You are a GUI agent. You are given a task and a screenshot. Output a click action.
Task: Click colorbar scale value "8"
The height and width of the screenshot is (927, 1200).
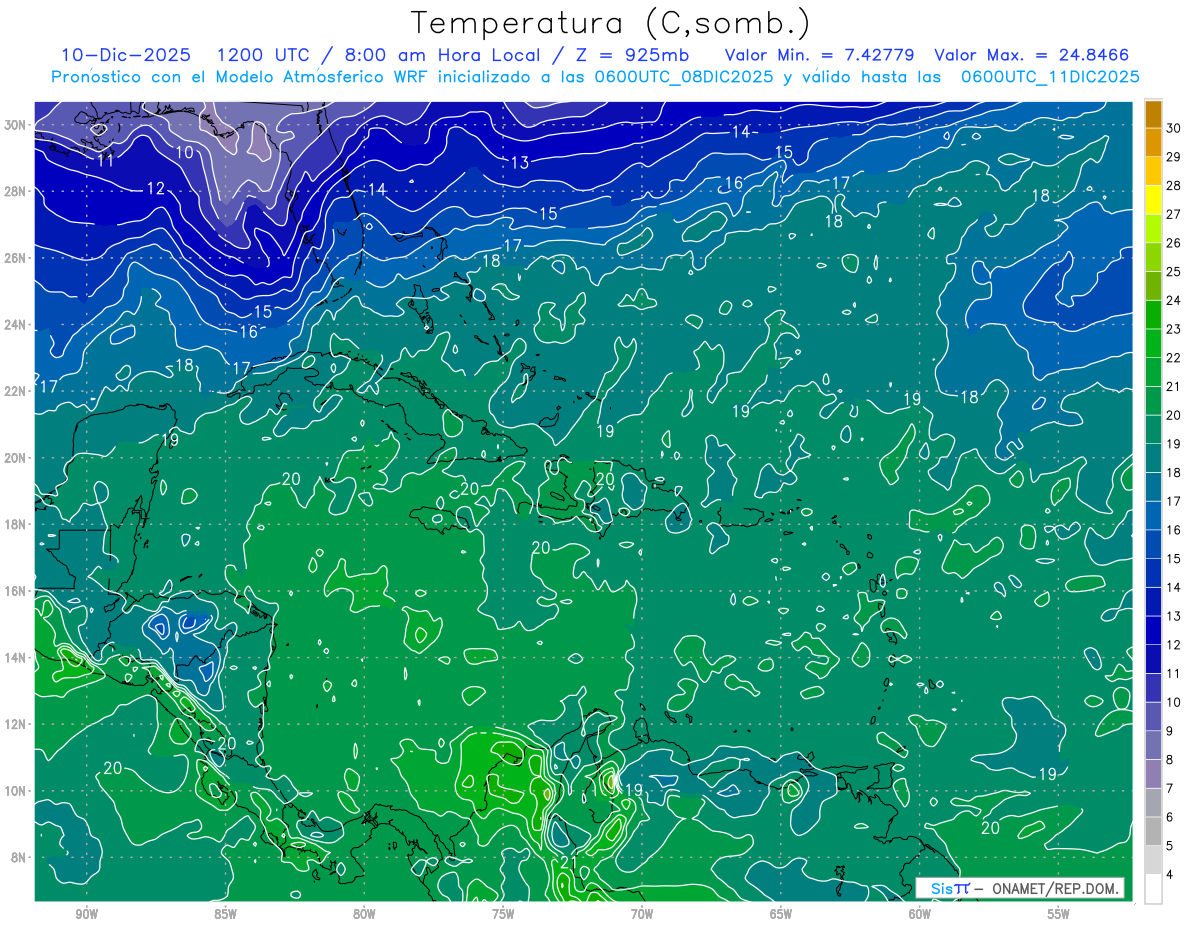pyautogui.click(x=1171, y=760)
